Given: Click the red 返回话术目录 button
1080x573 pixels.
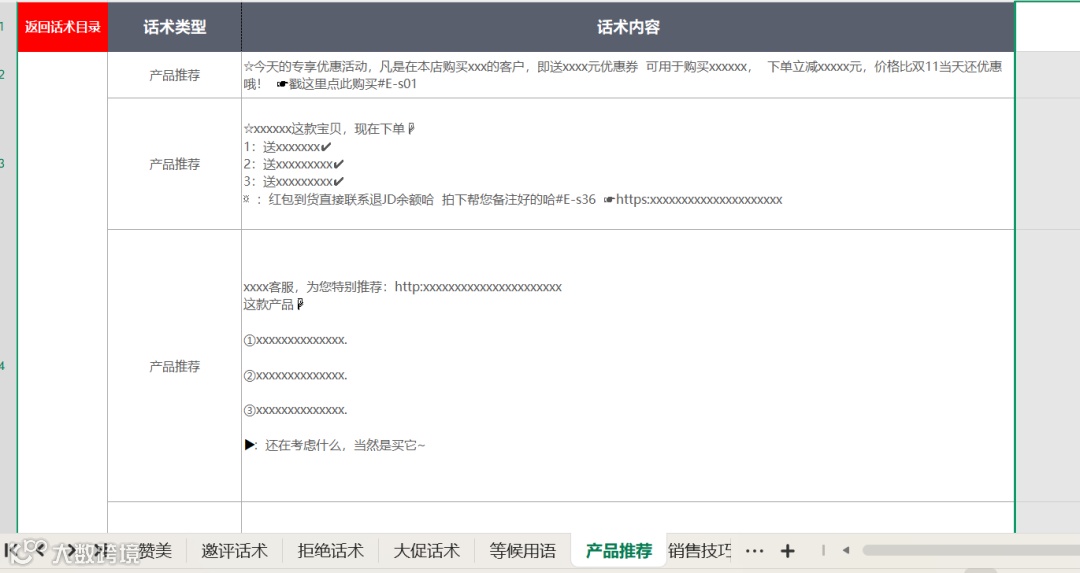Looking at the screenshot, I should tap(63, 27).
